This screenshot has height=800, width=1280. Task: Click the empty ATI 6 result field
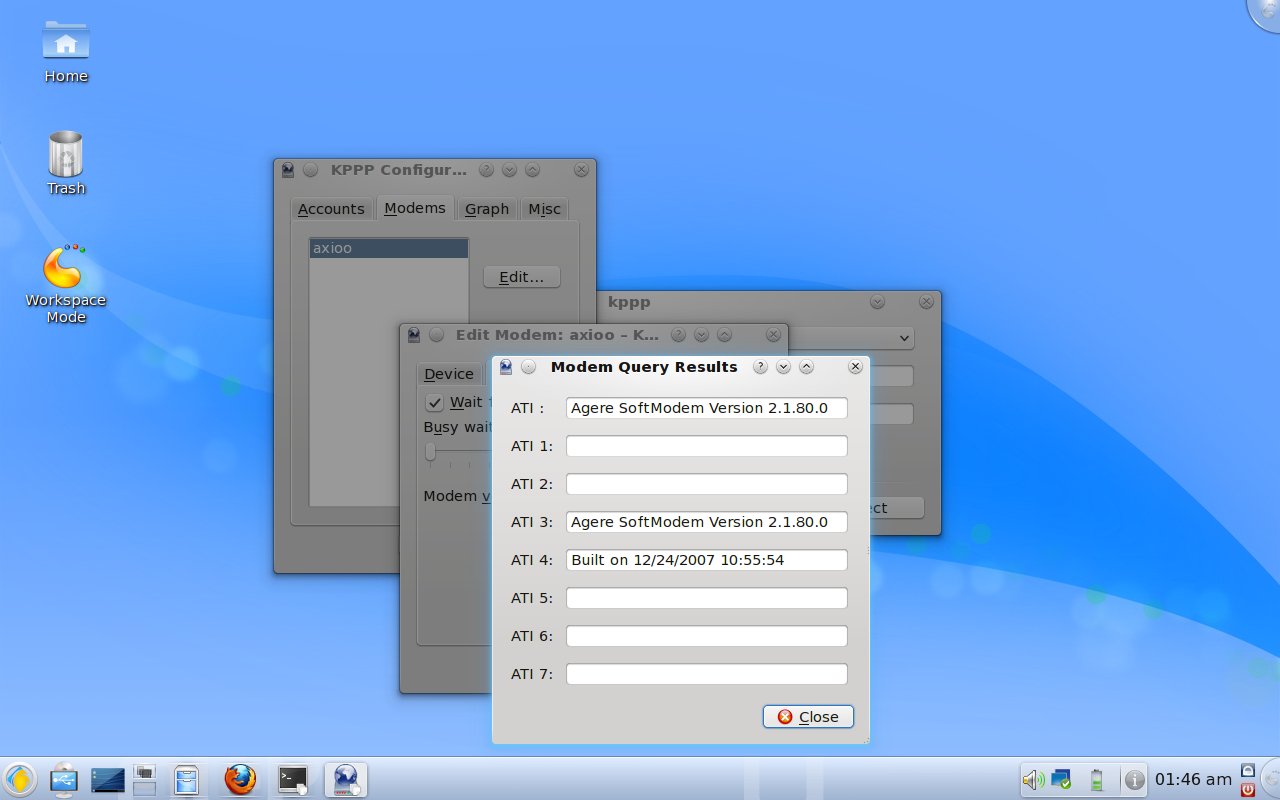[706, 636]
